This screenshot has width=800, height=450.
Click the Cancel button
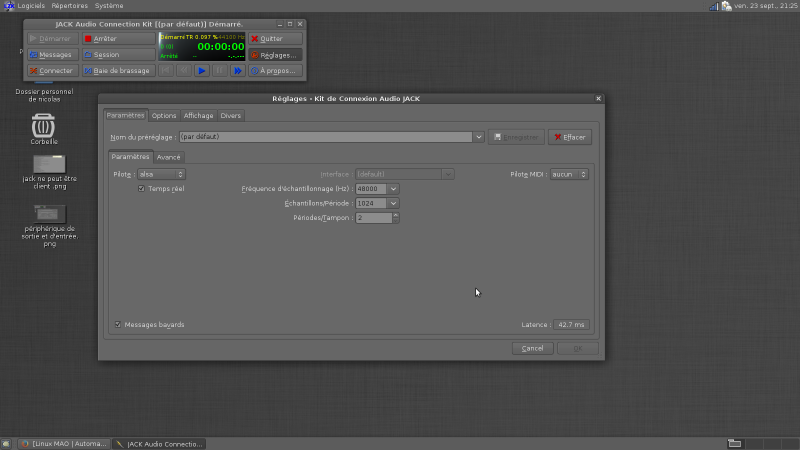click(533, 348)
